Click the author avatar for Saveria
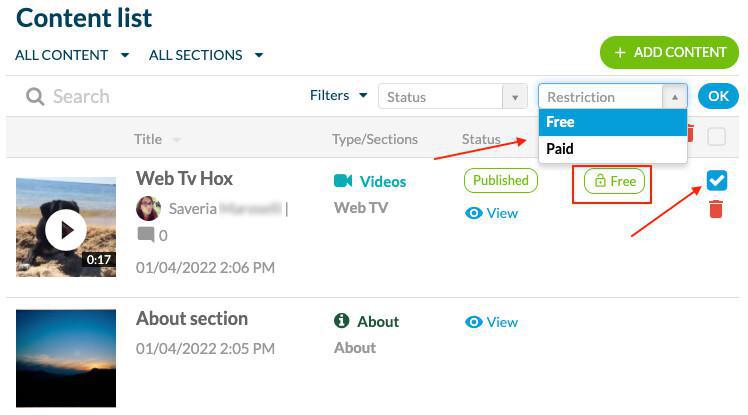This screenshot has width=748, height=415. tap(148, 209)
